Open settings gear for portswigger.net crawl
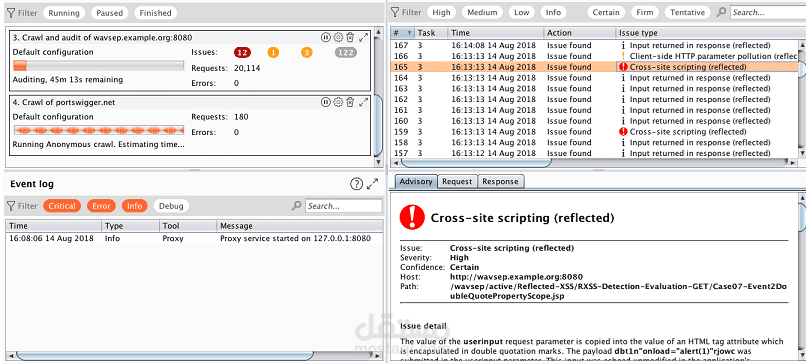Screen dimensions: 806x364 338,102
